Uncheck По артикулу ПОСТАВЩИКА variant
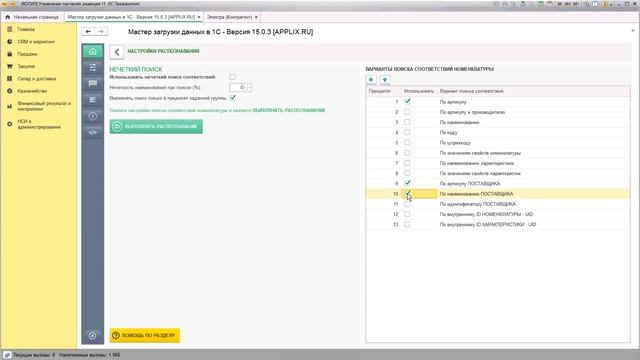The width and height of the screenshot is (640, 360). [x=407, y=183]
